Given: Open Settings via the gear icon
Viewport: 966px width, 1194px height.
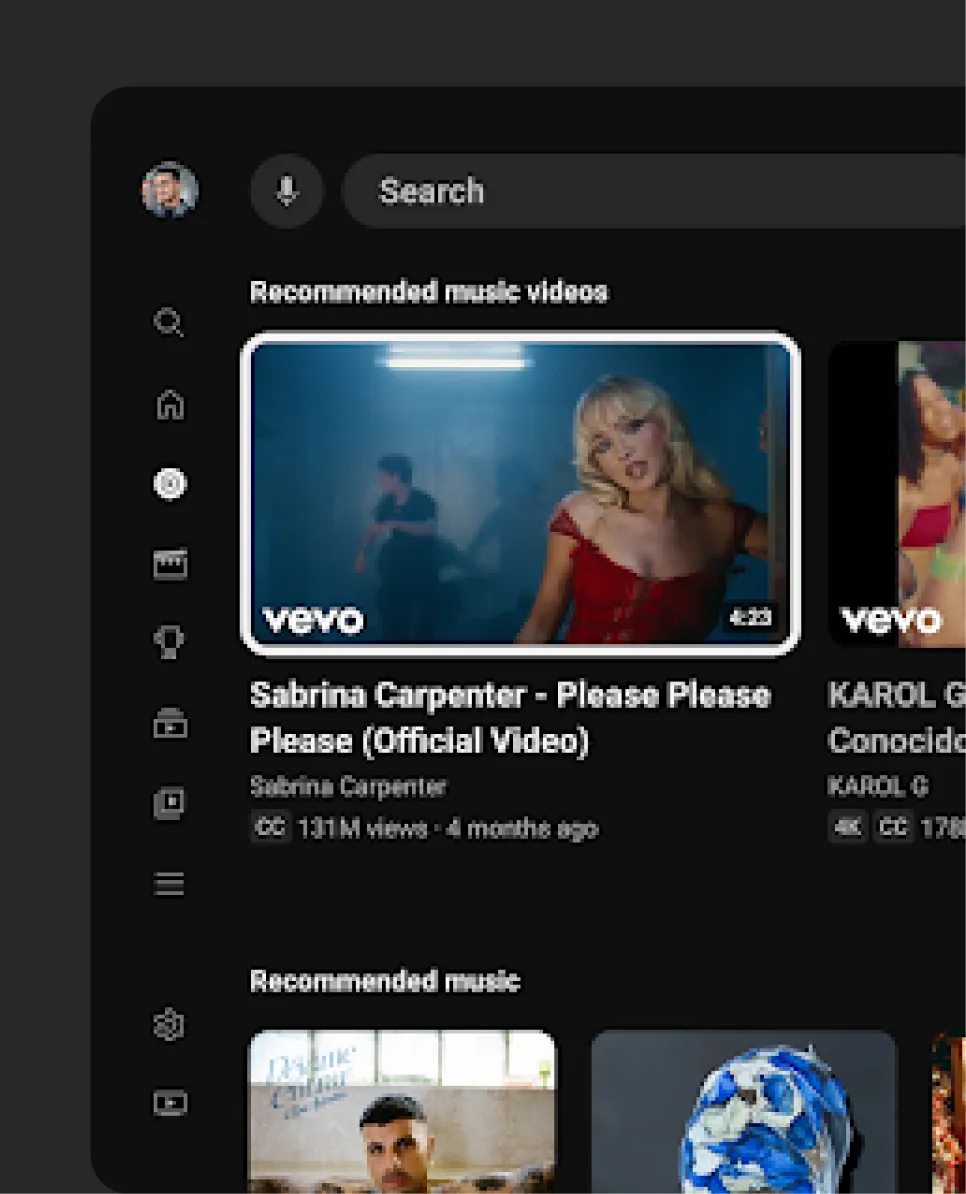Looking at the screenshot, I should (170, 1025).
